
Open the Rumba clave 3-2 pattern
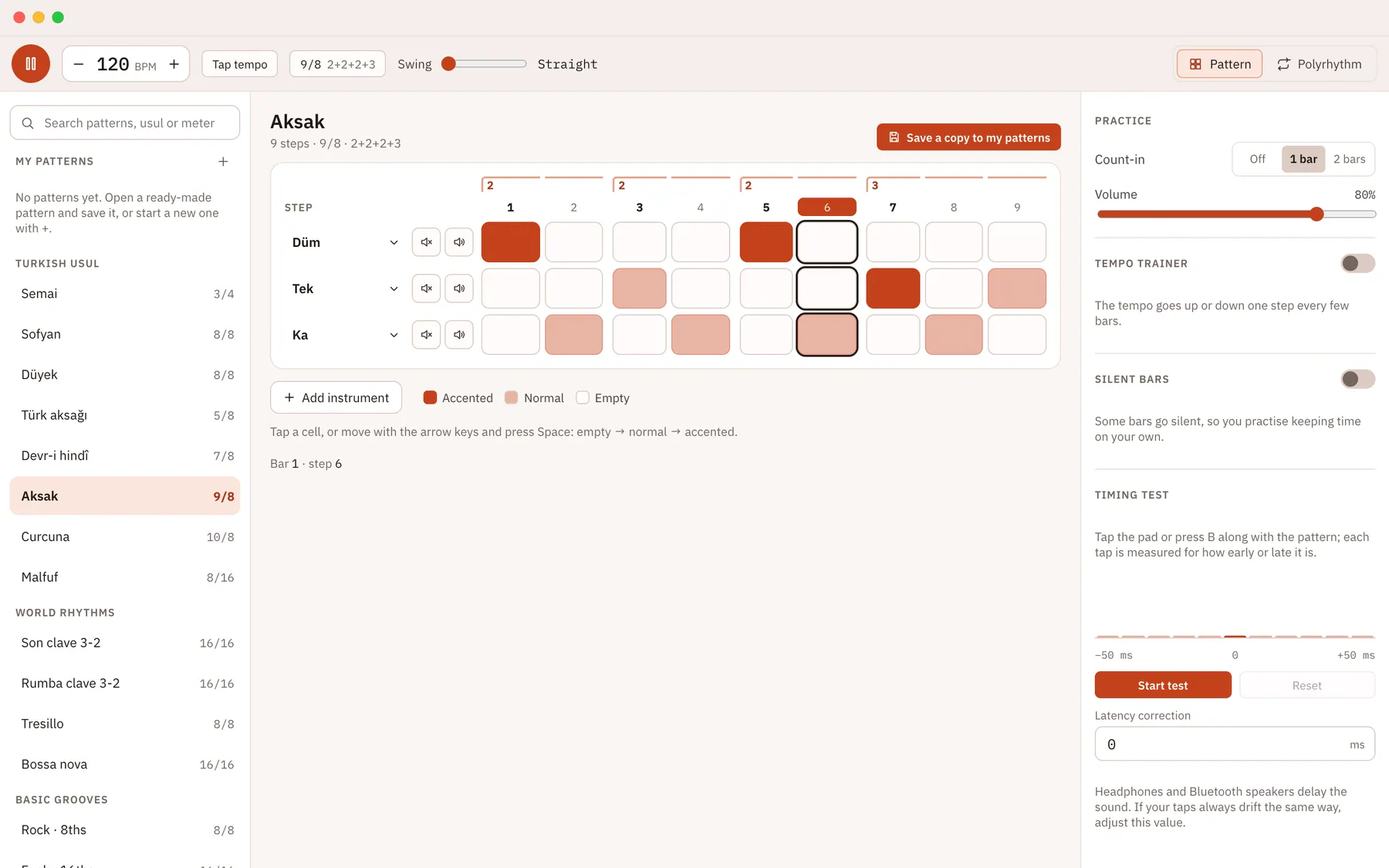[125, 684]
